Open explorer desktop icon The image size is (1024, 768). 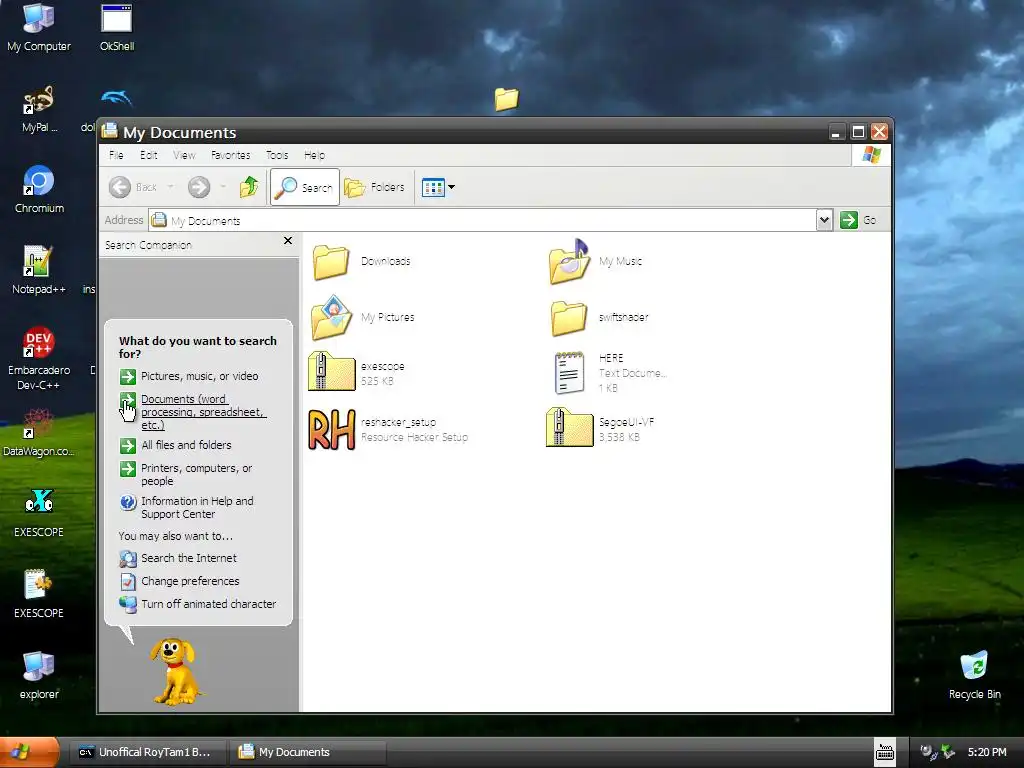coord(39,675)
